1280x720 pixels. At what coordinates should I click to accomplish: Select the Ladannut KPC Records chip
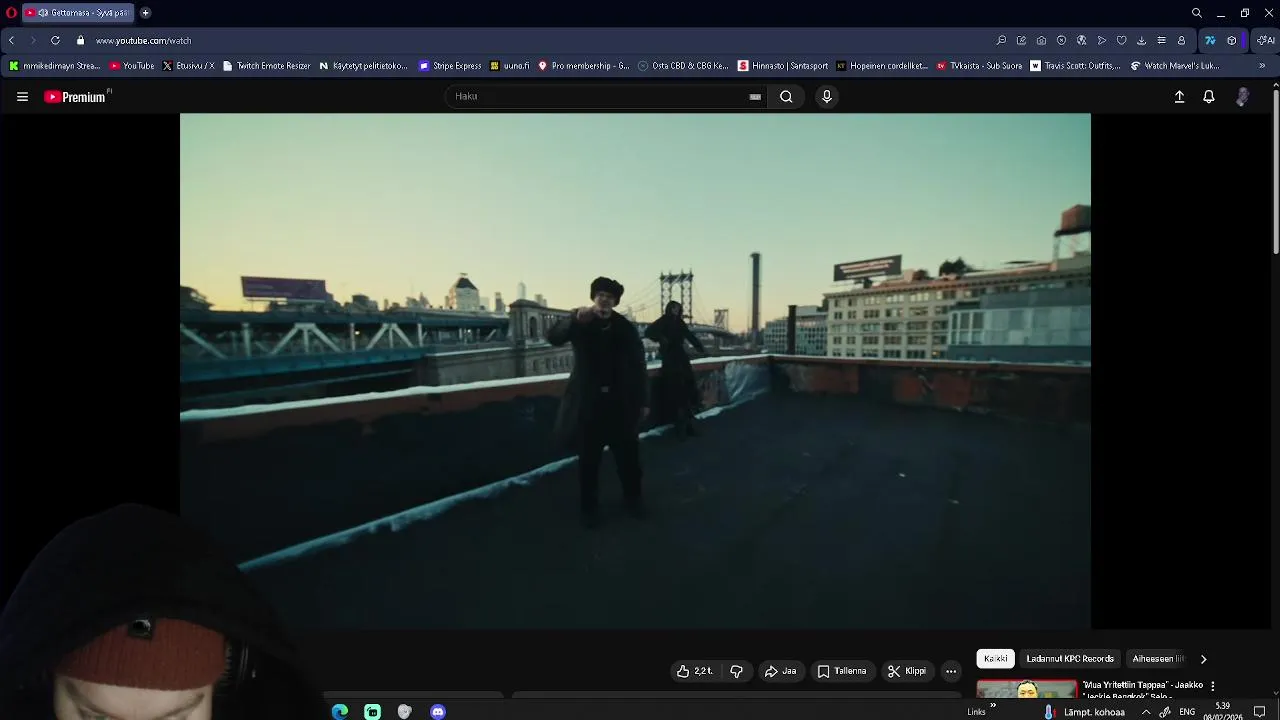pyautogui.click(x=1070, y=659)
